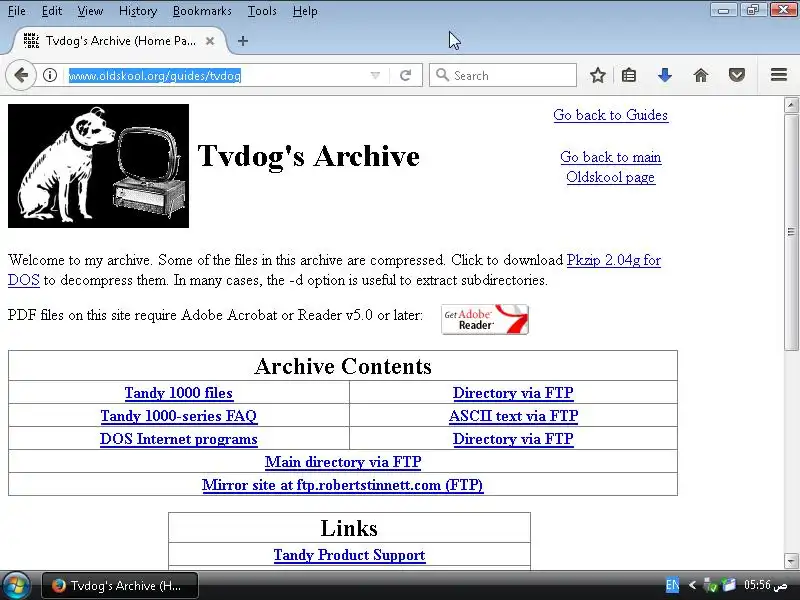Open ASCII text via FTP link
Image resolution: width=800 pixels, height=600 pixels.
(513, 416)
